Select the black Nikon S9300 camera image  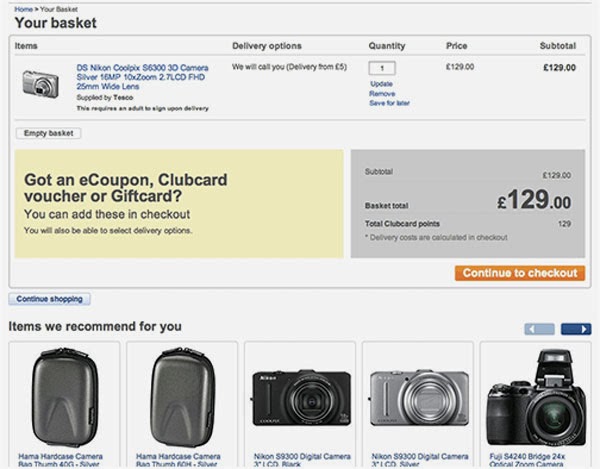click(x=300, y=397)
